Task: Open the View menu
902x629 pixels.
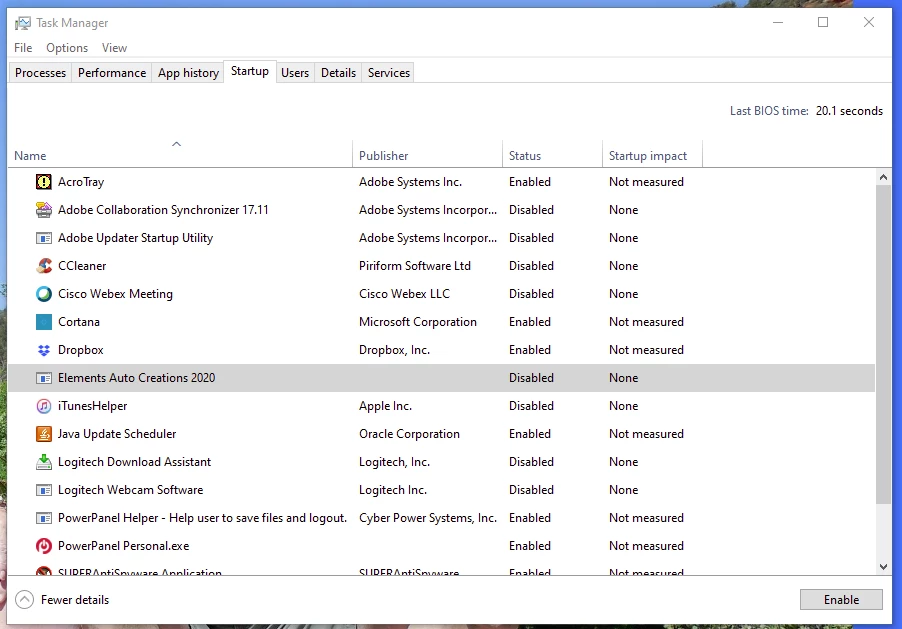Action: 114,48
